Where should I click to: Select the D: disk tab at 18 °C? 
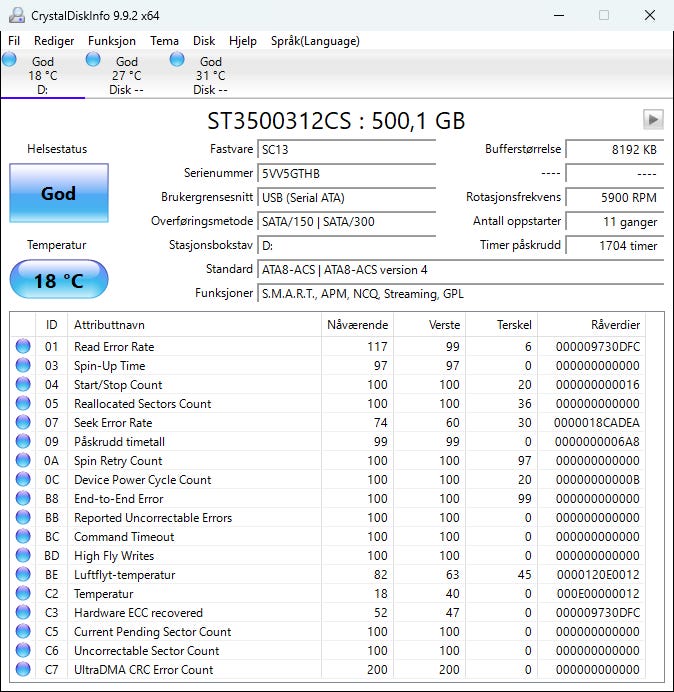[x=43, y=75]
